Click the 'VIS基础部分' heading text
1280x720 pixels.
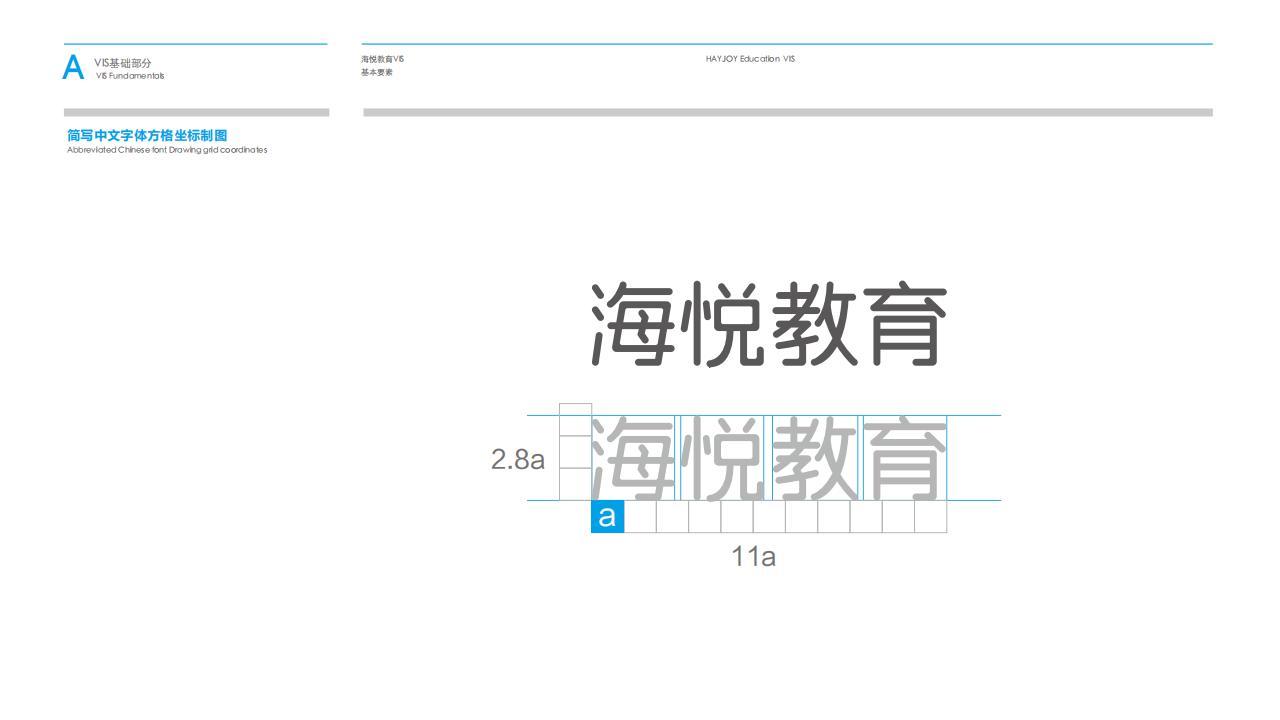pos(123,64)
